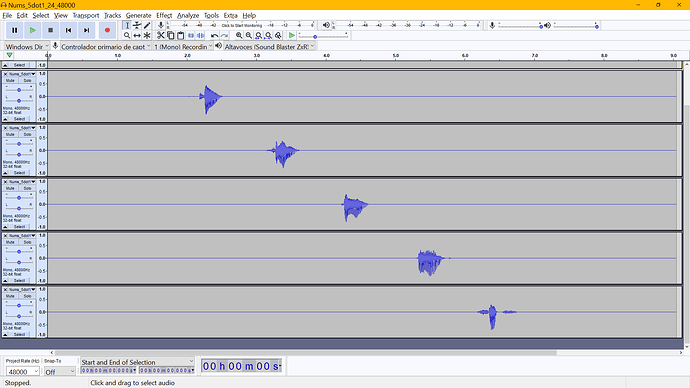Click the playback meter speaker icon

[326, 26]
